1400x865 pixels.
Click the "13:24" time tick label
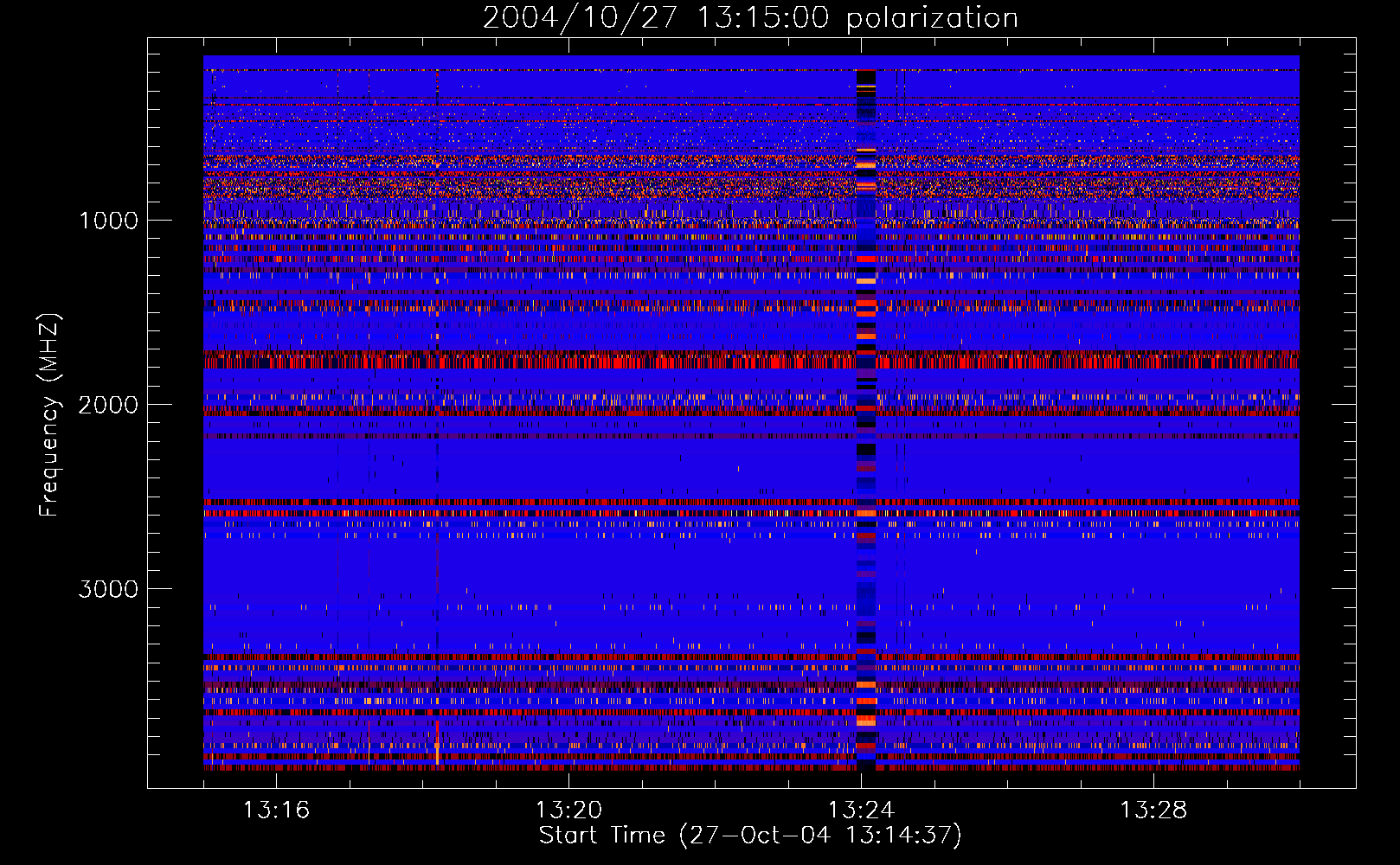(861, 810)
